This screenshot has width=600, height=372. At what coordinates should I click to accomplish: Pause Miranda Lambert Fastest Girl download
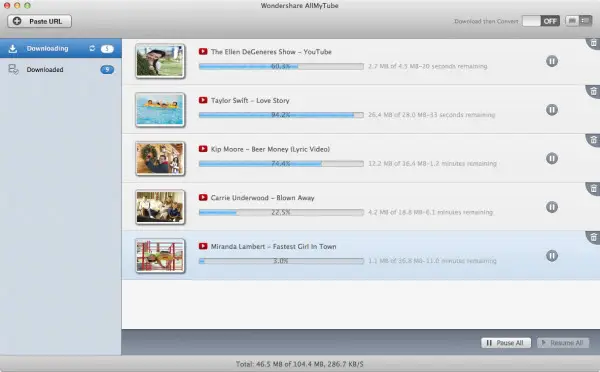coord(552,255)
